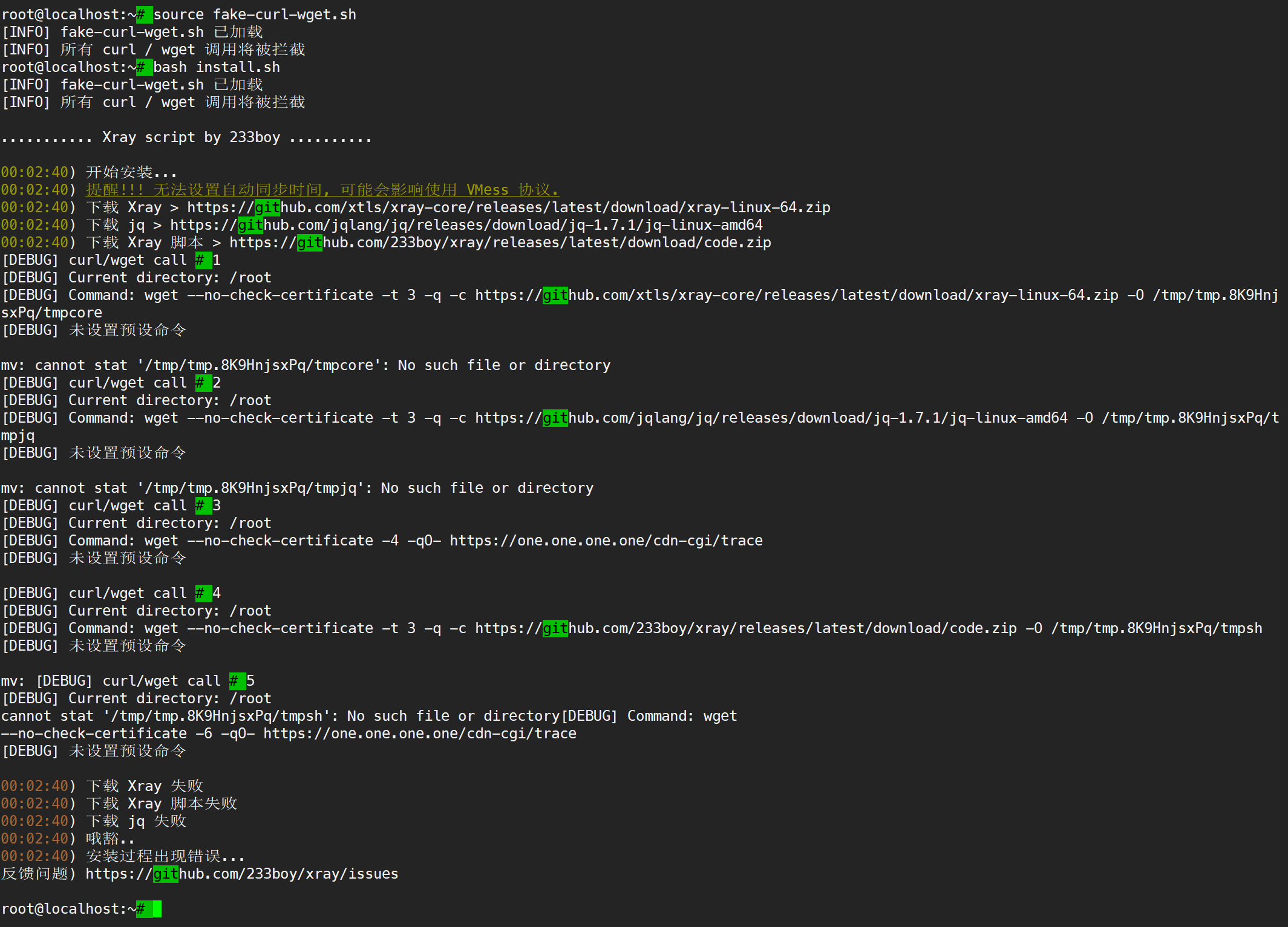Click the xray-linux-64.zip download URL
The height and width of the screenshot is (927, 1288).
508,207
